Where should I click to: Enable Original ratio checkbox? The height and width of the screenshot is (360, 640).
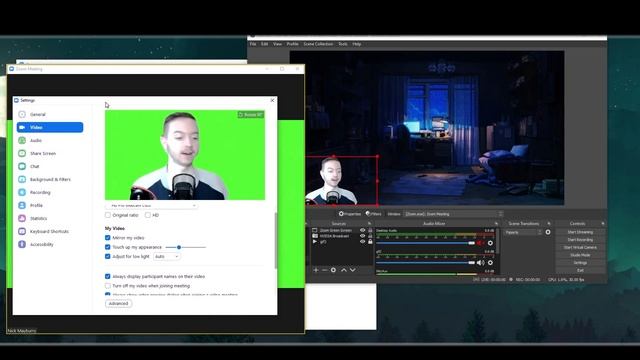[x=108, y=215]
